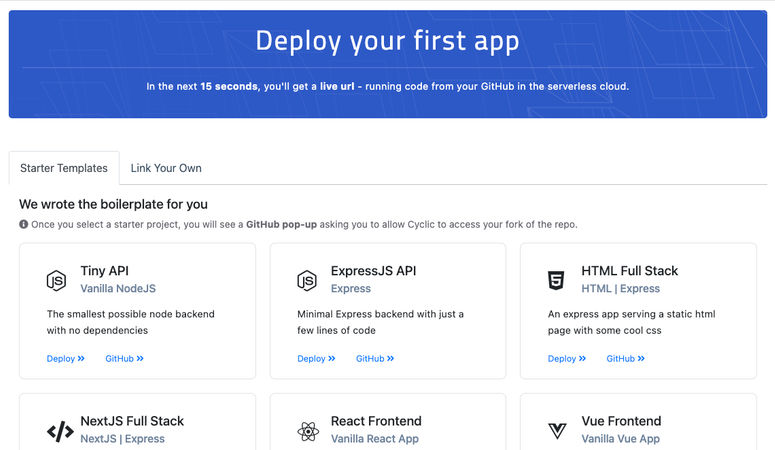Select the React Frontend card title
This screenshot has width=775, height=450.
[376, 421]
